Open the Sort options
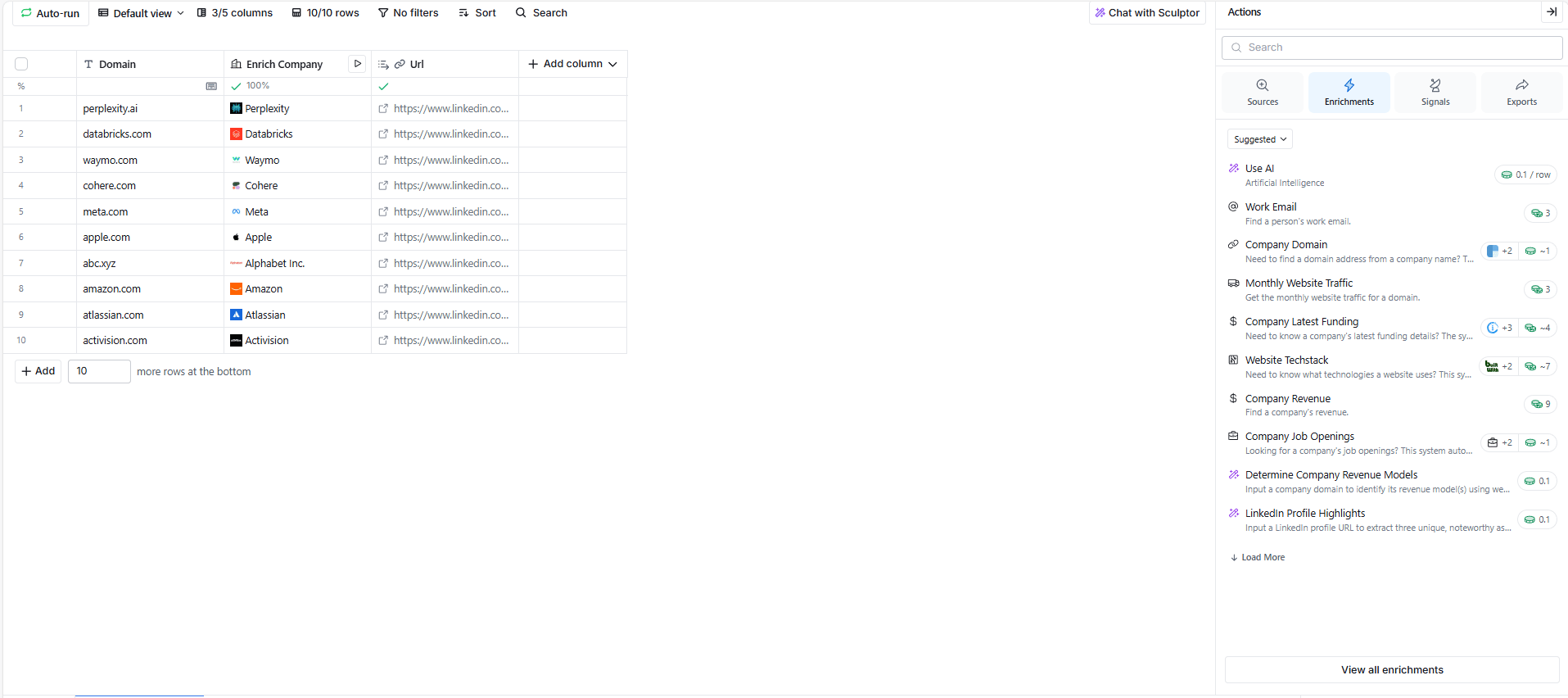The image size is (1568, 698). [x=477, y=13]
